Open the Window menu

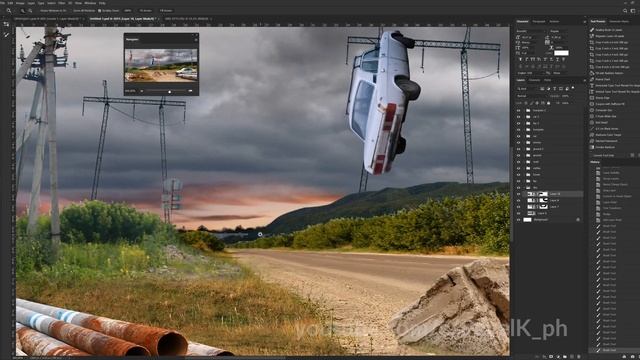[90, 3]
